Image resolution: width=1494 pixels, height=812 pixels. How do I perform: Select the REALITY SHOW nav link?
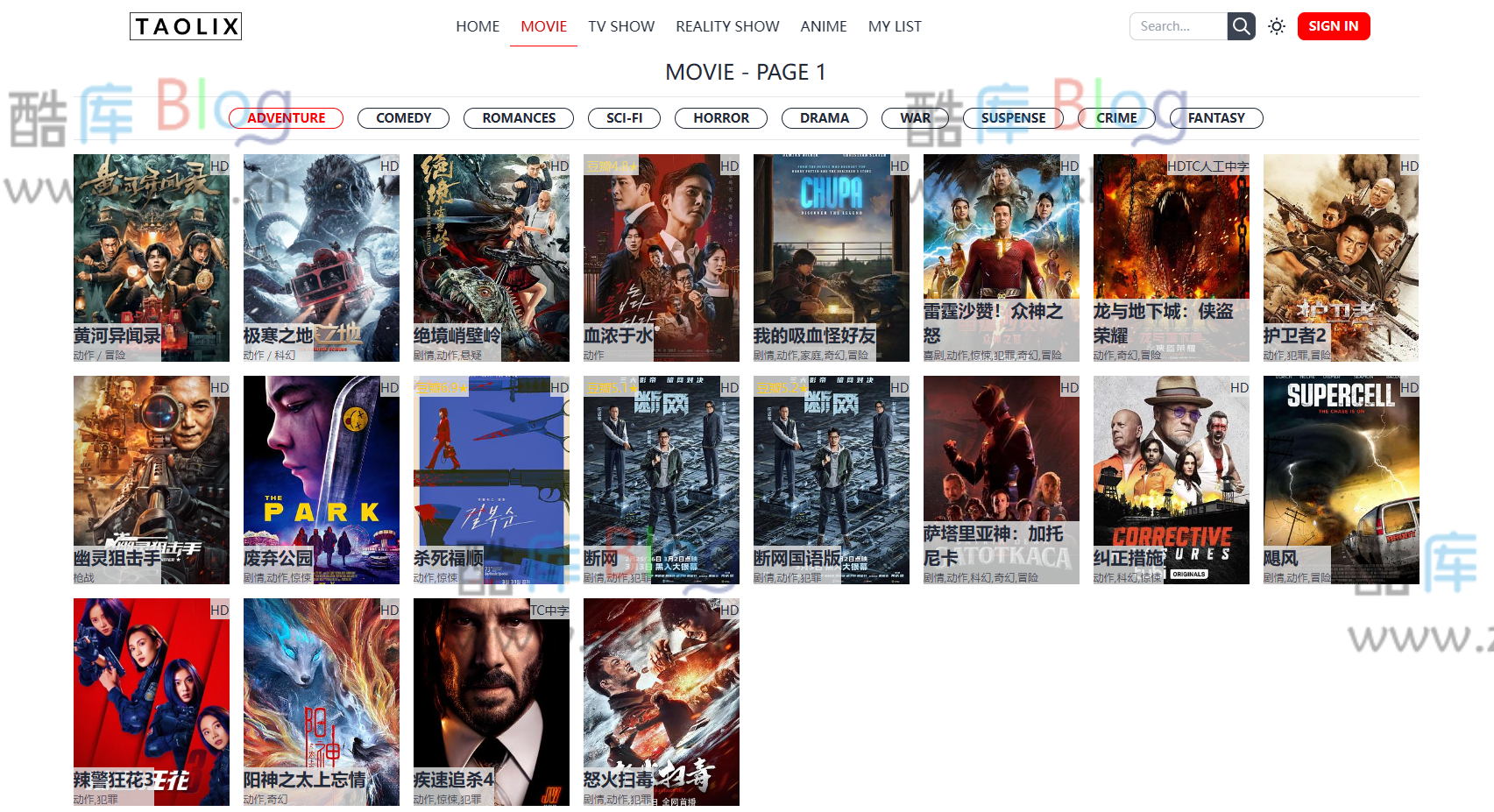726,26
